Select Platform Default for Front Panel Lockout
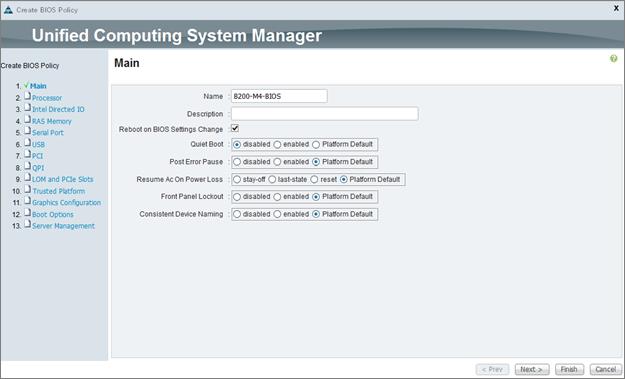Viewport: 625px width, 379px height. coord(316,197)
